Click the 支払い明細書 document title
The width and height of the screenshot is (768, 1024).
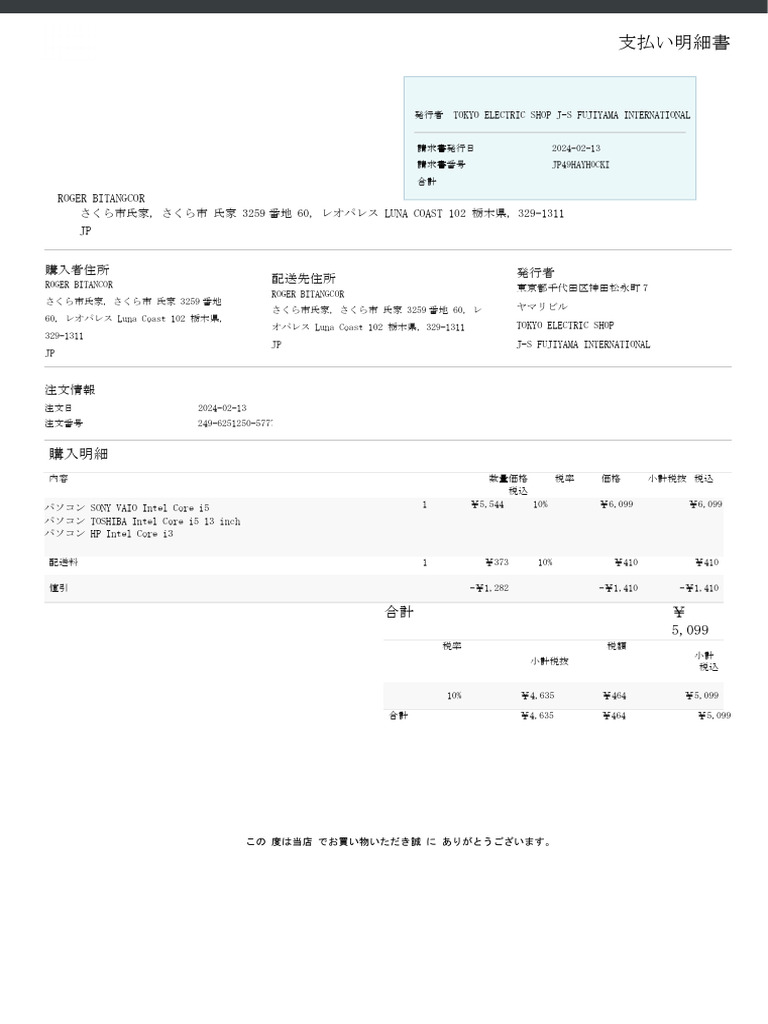coord(674,42)
